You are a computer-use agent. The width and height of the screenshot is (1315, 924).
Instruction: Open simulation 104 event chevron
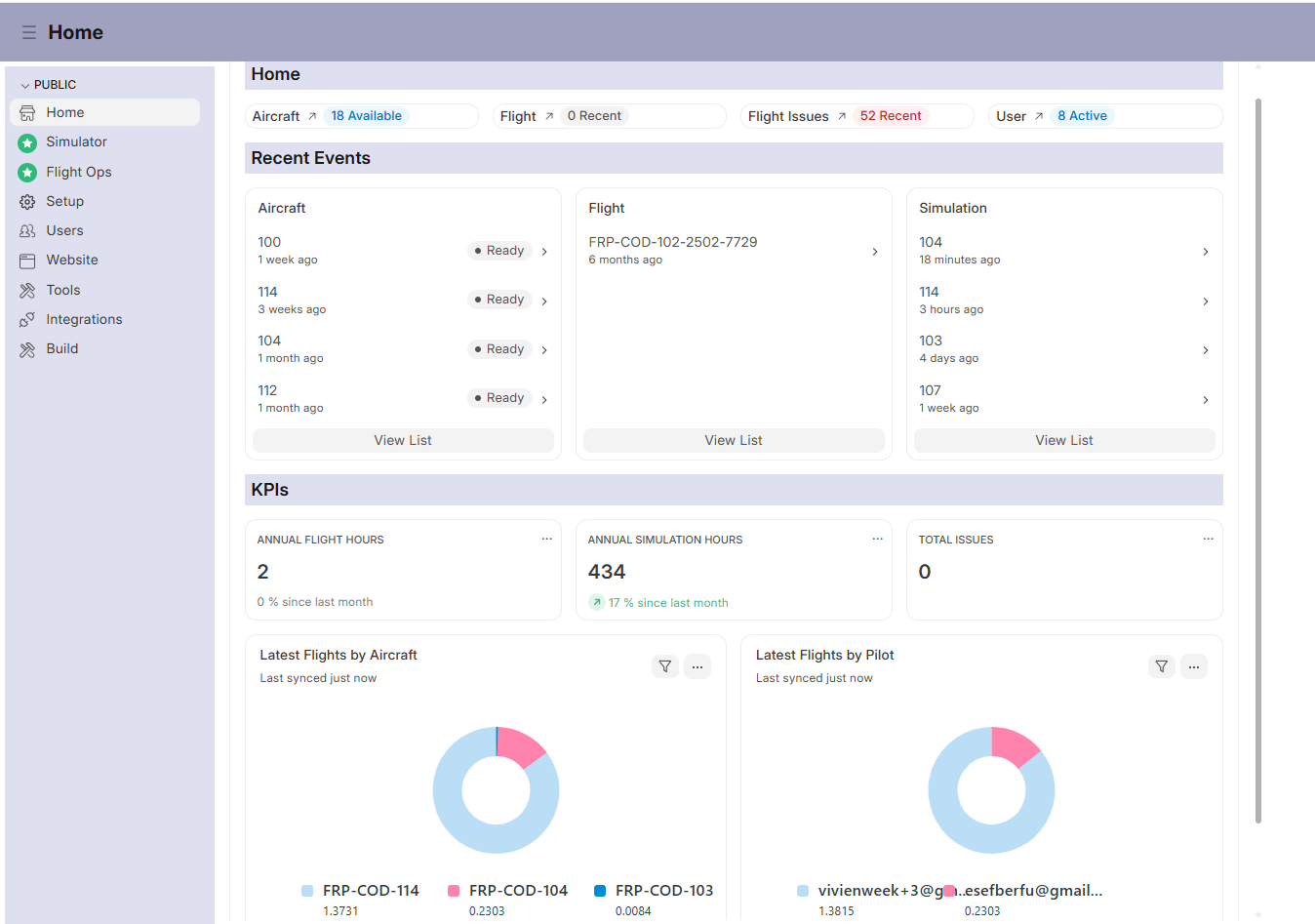tap(1206, 252)
